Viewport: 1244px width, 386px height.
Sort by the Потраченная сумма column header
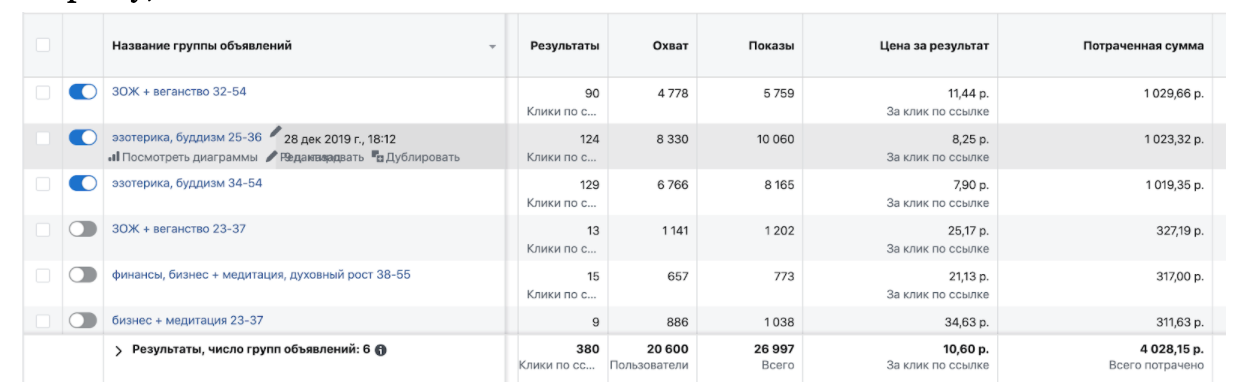(1143, 46)
